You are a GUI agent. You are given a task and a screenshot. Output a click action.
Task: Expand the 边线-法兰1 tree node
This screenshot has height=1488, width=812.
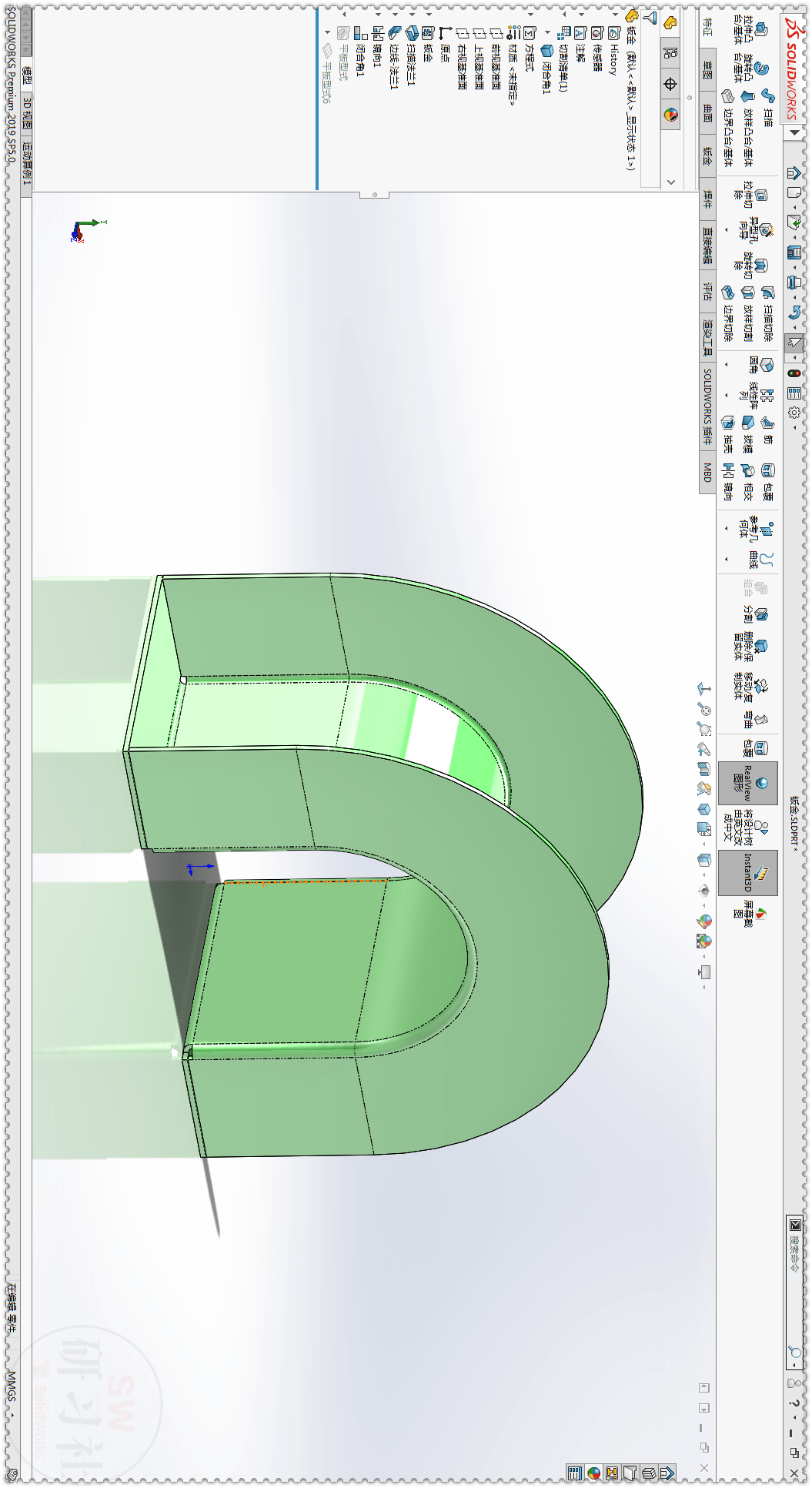pos(395,14)
